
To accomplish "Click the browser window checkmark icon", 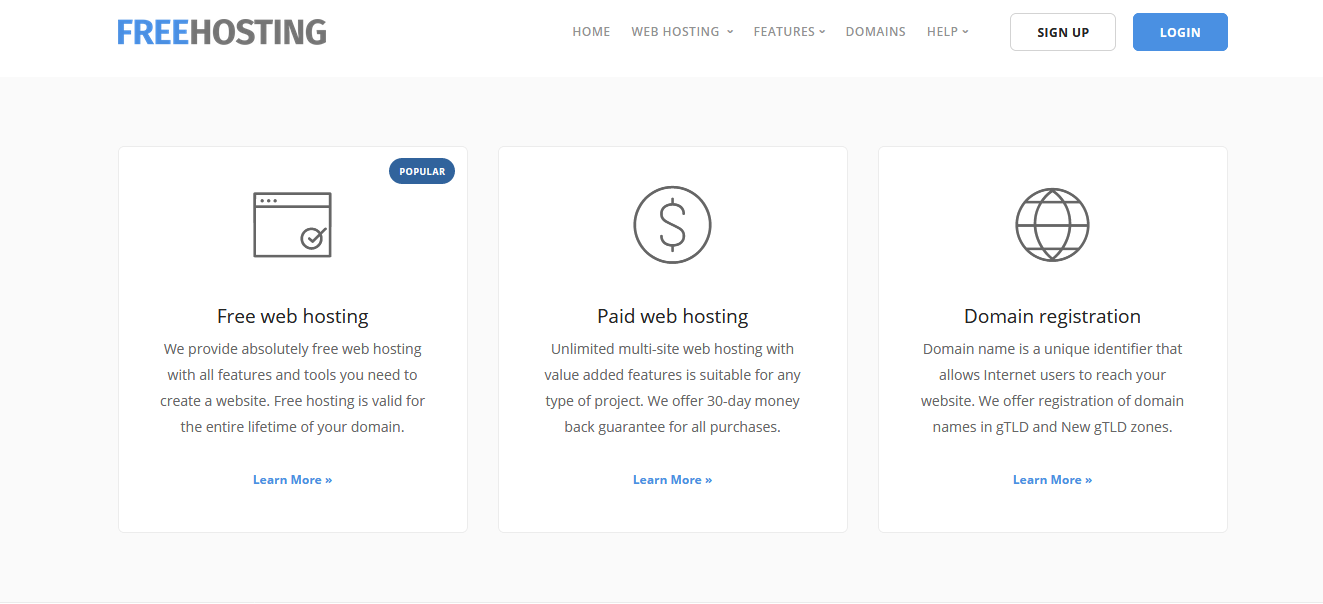I will (292, 225).
